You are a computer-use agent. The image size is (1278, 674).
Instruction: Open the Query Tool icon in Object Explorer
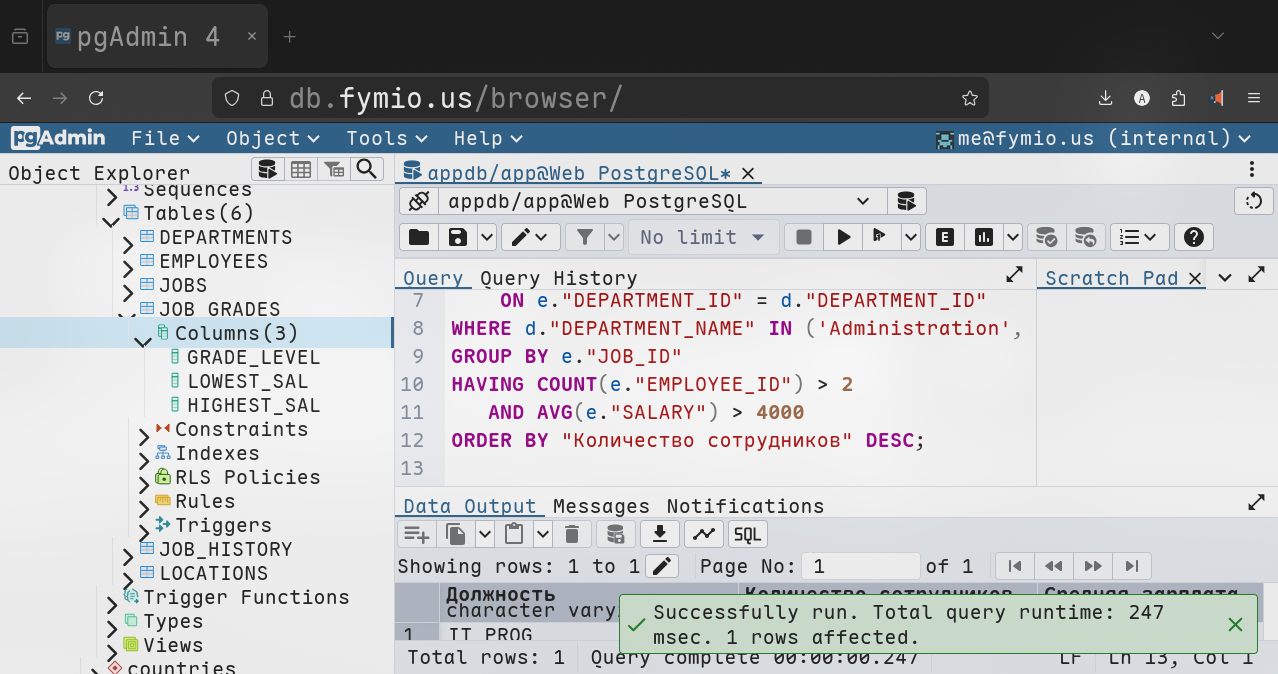pos(266,169)
